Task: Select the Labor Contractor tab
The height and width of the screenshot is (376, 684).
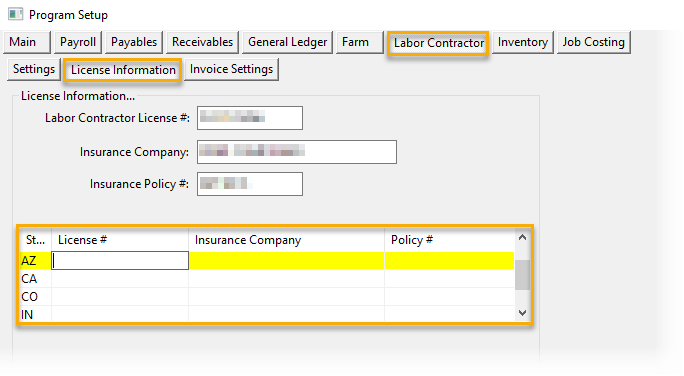Action: pos(438,43)
